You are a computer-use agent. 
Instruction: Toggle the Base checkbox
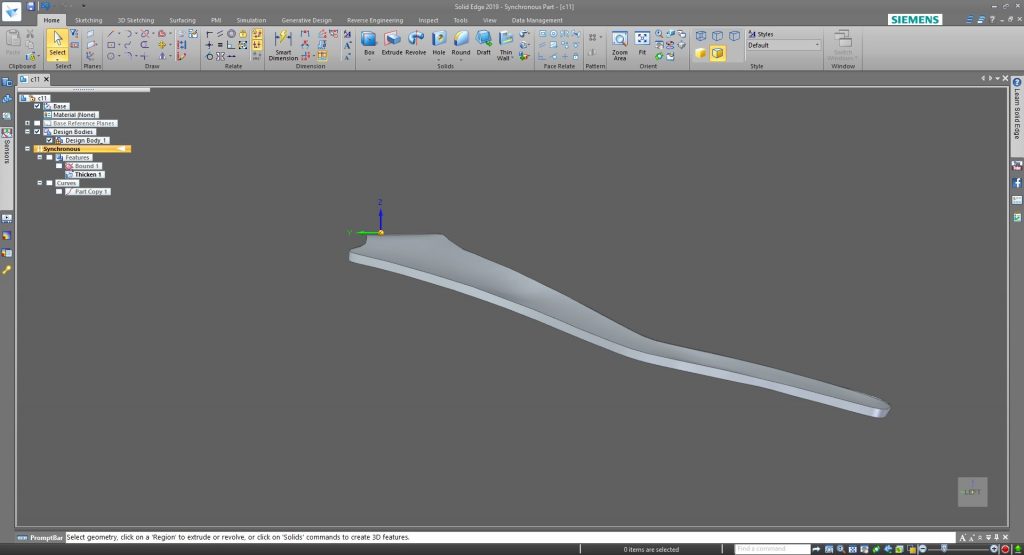37,106
